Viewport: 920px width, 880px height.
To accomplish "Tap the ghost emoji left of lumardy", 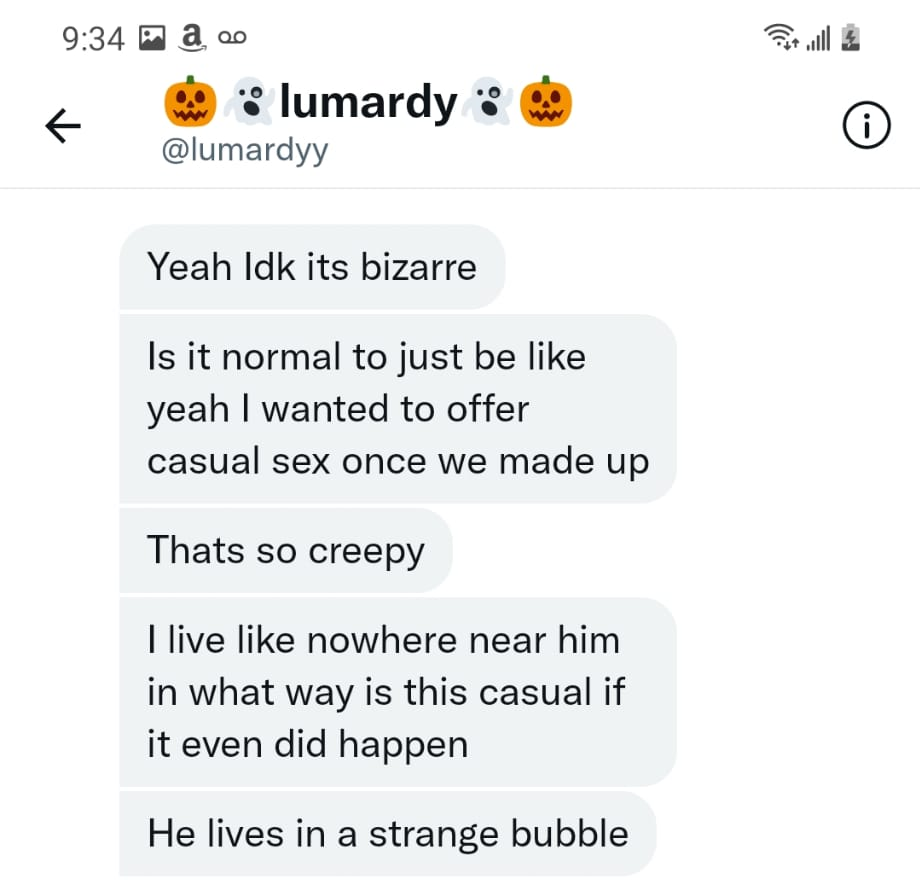I will (x=249, y=101).
